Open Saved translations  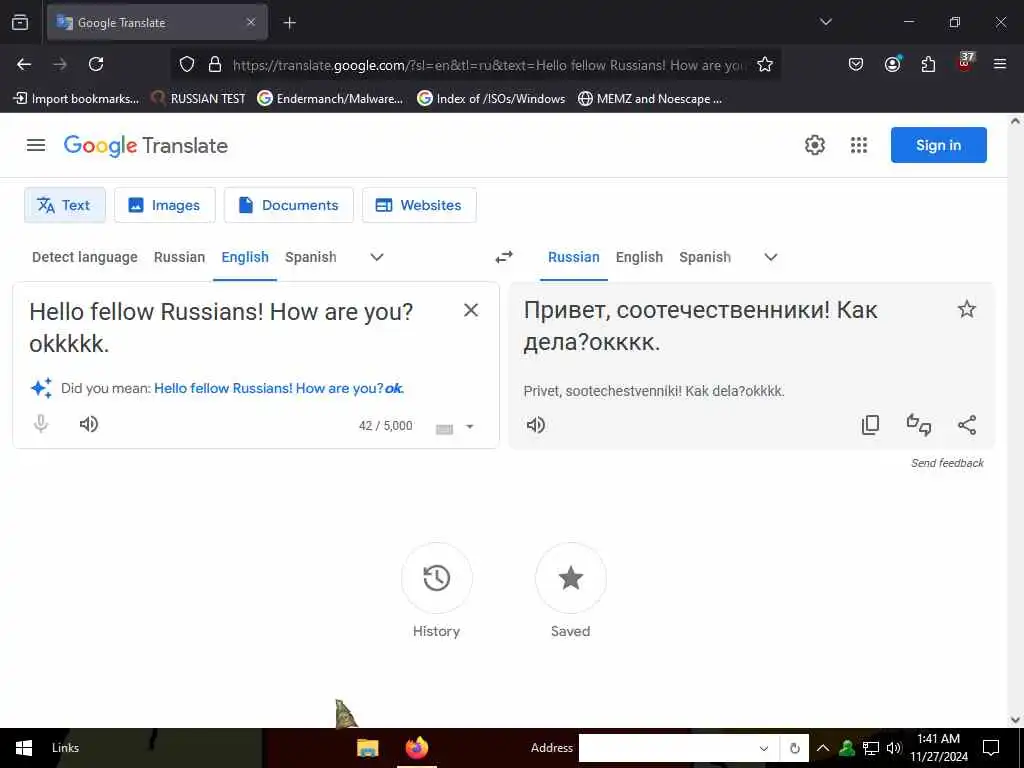[570, 578]
